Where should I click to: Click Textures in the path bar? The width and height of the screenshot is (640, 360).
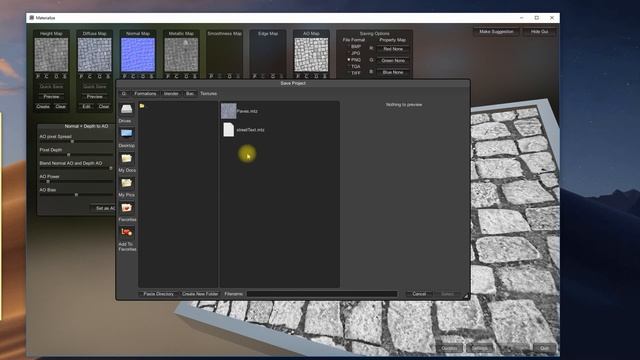(x=209, y=93)
